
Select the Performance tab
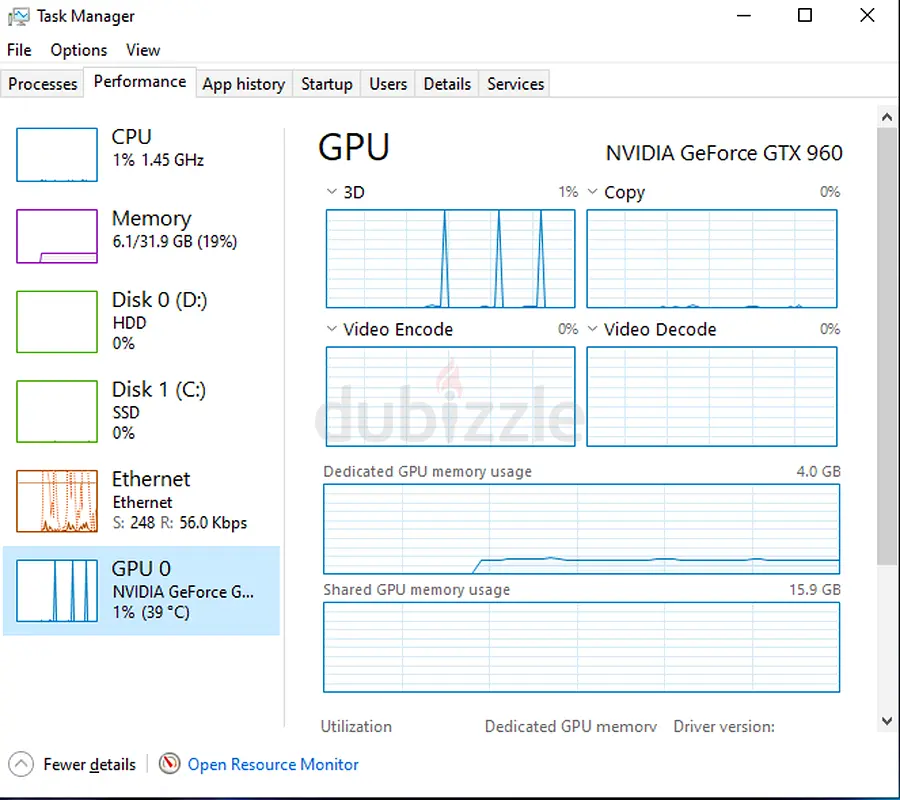click(139, 81)
